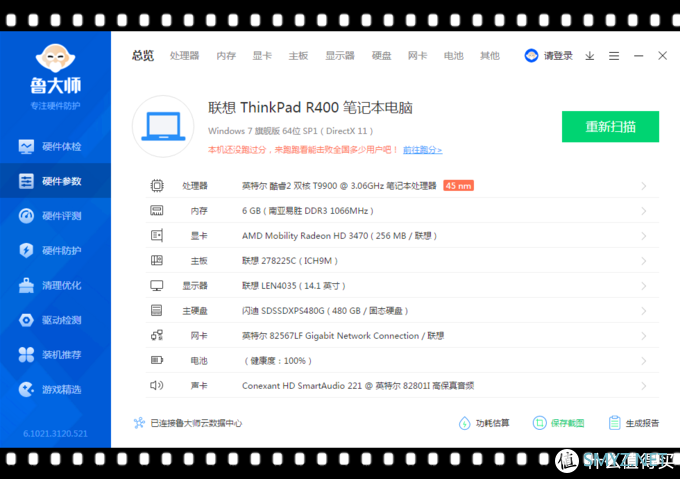Switch to the 主板 tab
Screen dimensions: 680x479
(298, 55)
